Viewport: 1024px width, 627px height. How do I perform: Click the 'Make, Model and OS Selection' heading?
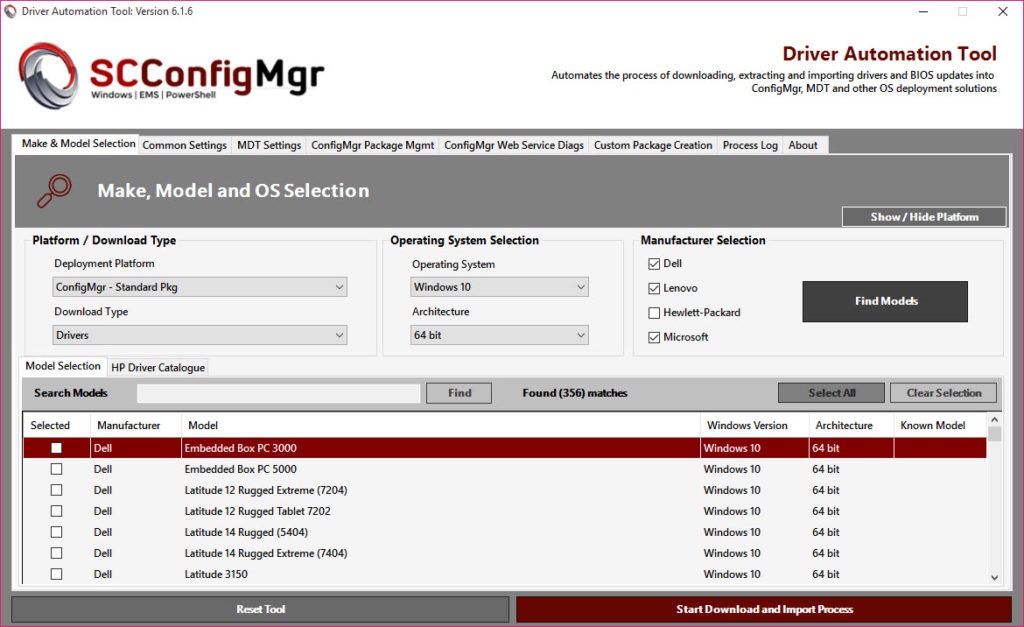coord(233,191)
